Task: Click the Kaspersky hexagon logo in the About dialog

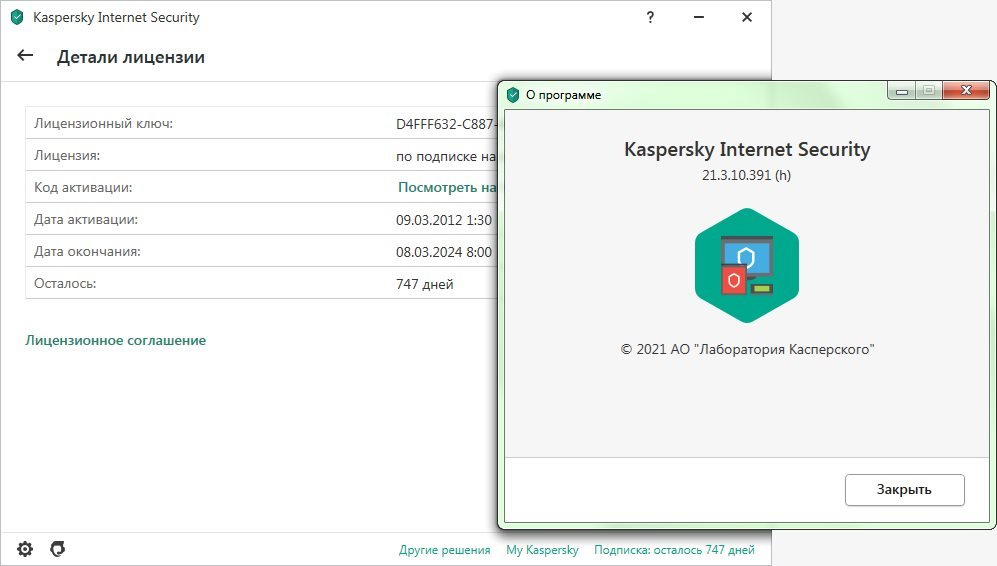Action: pyautogui.click(x=746, y=265)
